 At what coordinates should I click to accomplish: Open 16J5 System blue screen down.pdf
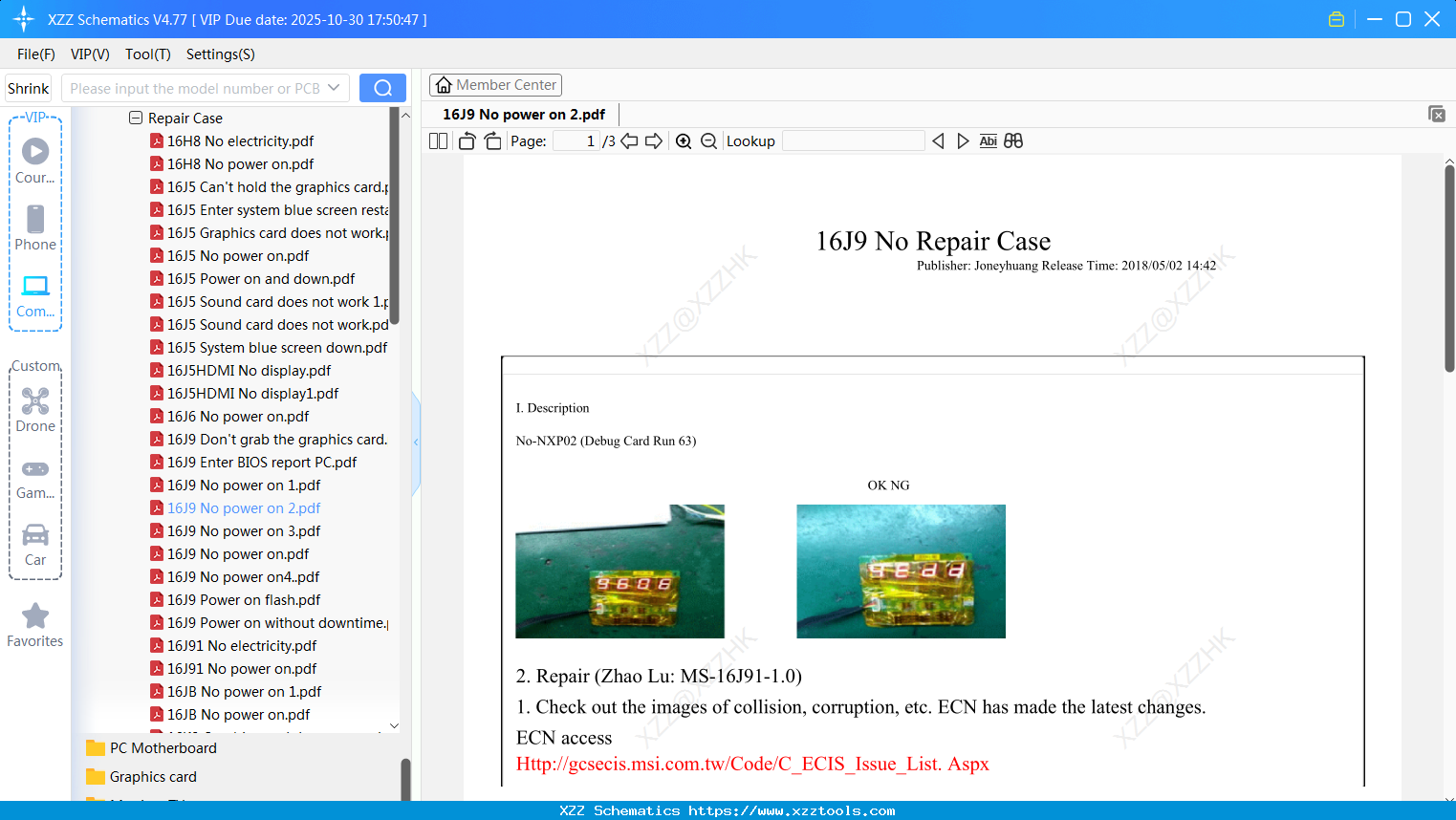[277, 348]
